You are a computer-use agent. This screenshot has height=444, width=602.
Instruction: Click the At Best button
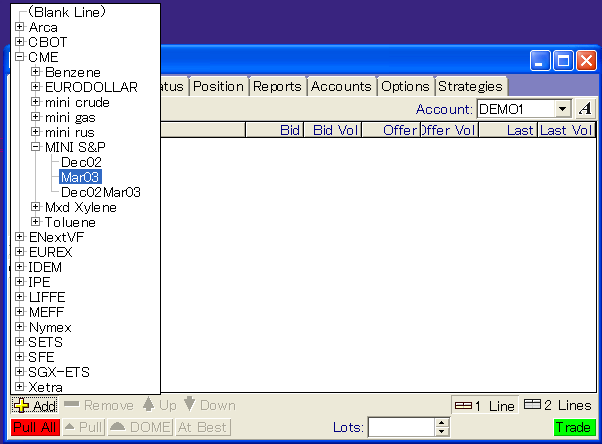[x=203, y=427]
